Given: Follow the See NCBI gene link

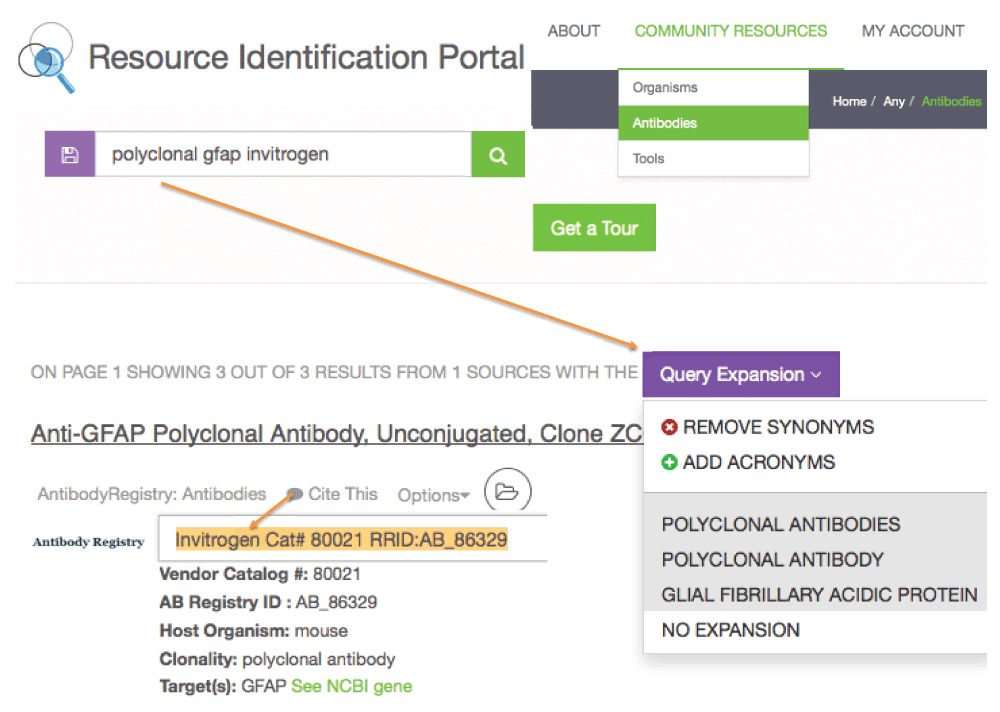Looking at the screenshot, I should (351, 686).
